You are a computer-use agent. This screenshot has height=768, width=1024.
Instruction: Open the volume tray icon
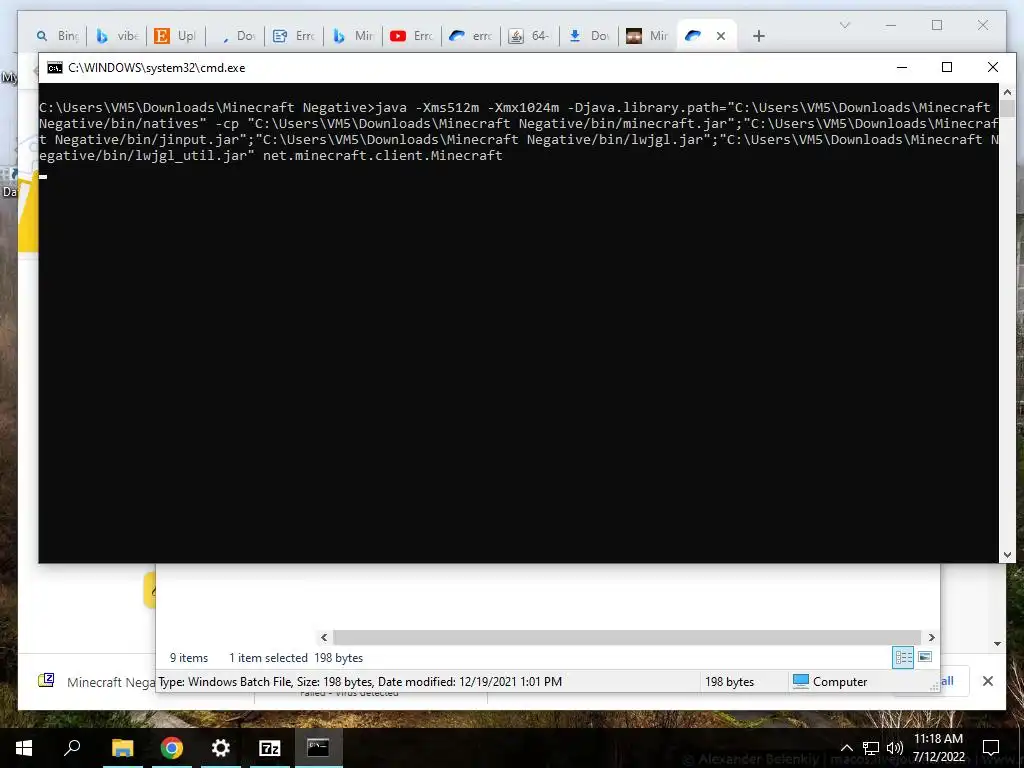tap(895, 748)
